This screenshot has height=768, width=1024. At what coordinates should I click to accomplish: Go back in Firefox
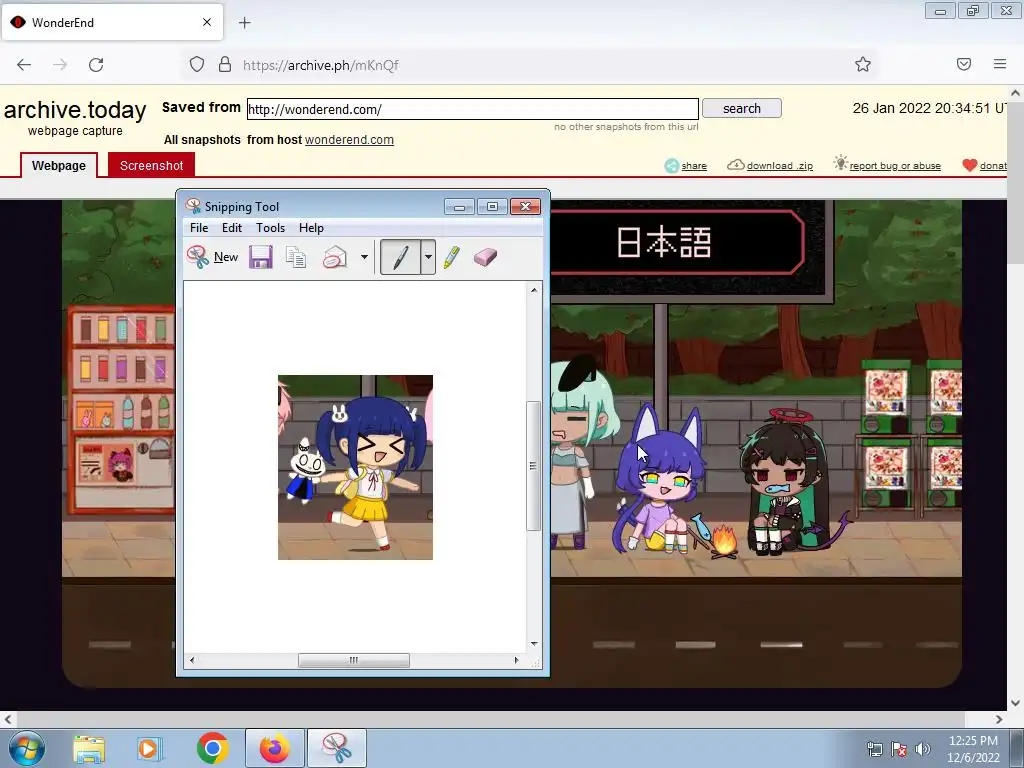[24, 65]
